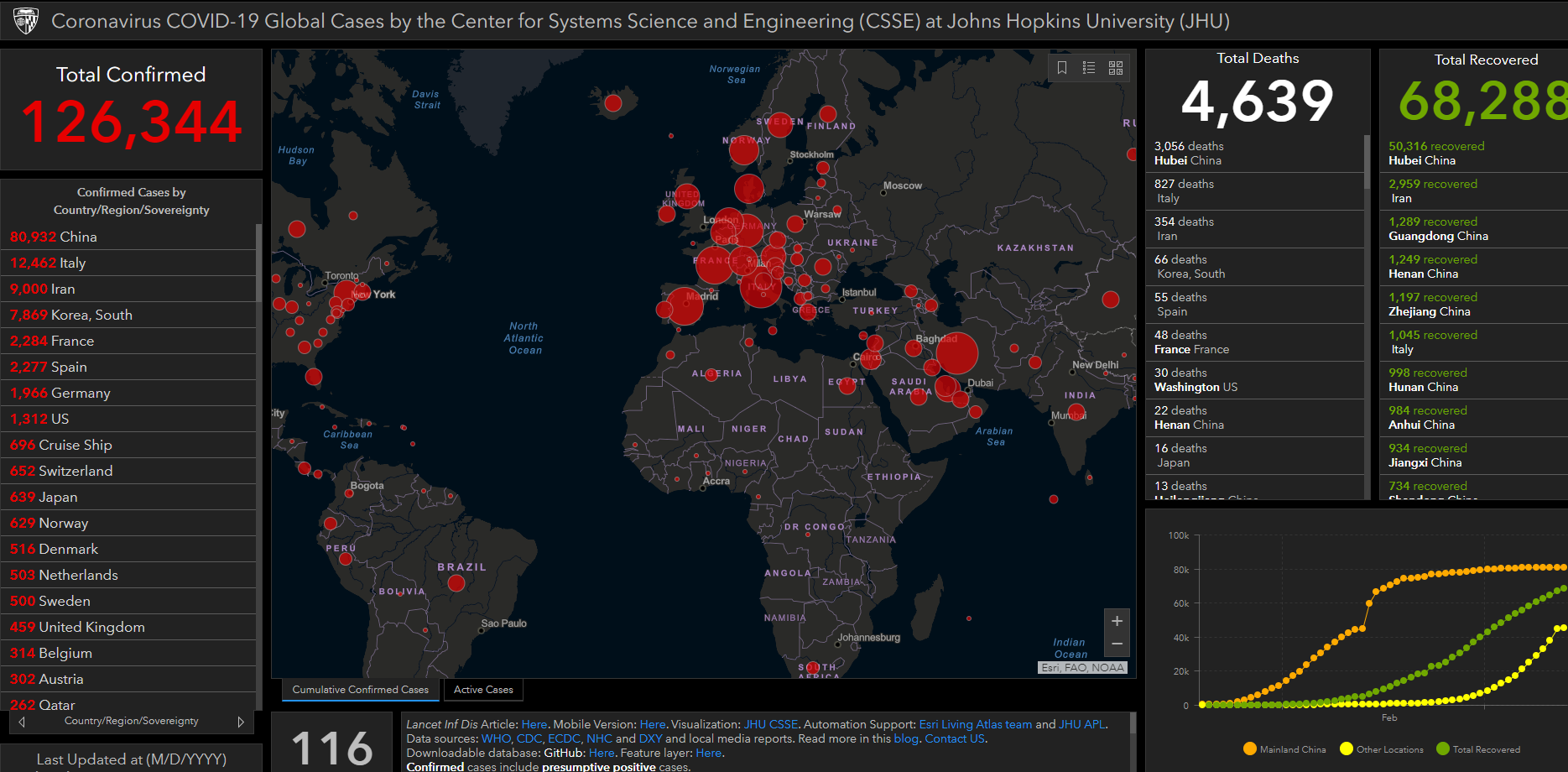
Task: Open the ECDC data source link
Action: point(564,738)
